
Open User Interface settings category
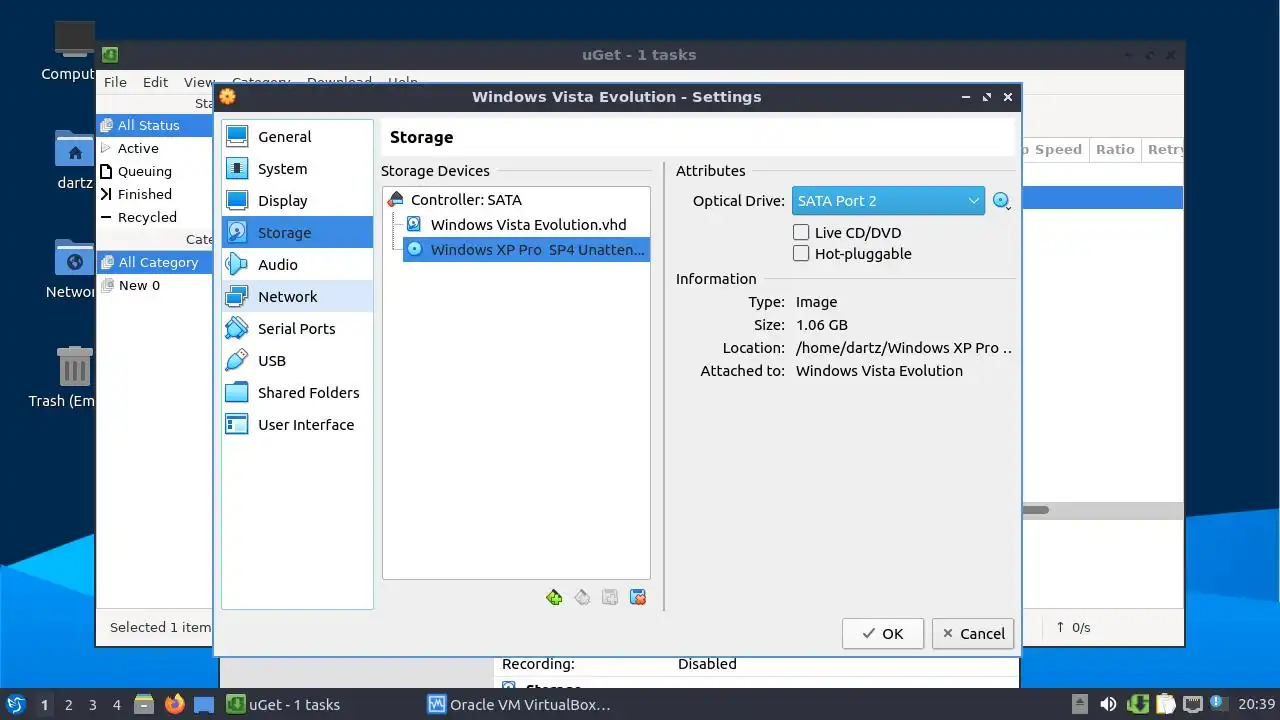click(x=297, y=425)
